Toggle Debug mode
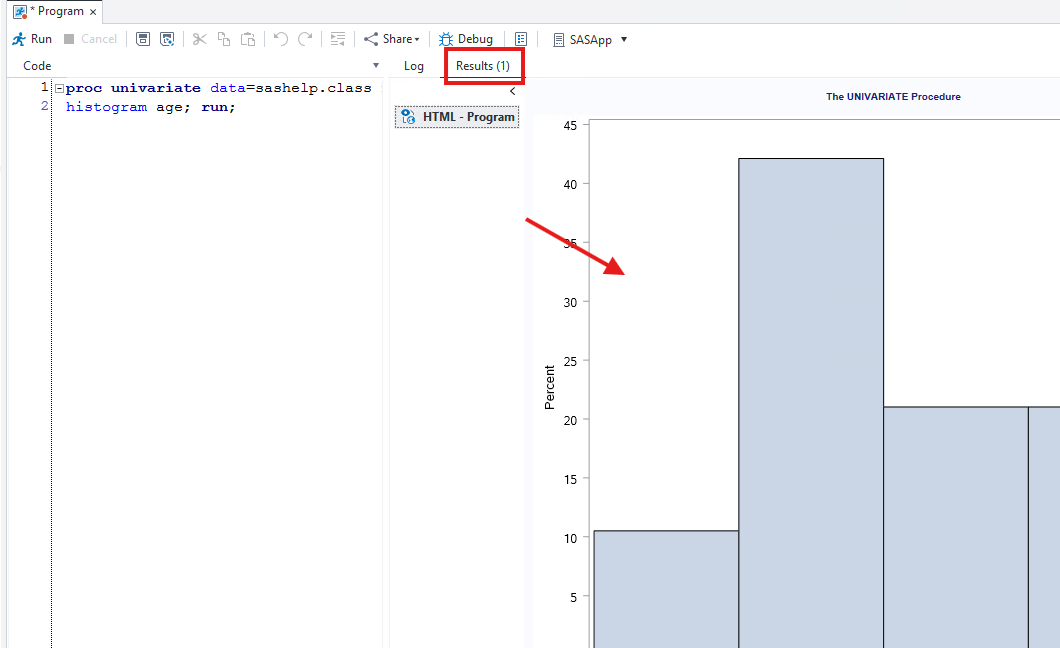This screenshot has height=648, width=1060. pos(466,39)
